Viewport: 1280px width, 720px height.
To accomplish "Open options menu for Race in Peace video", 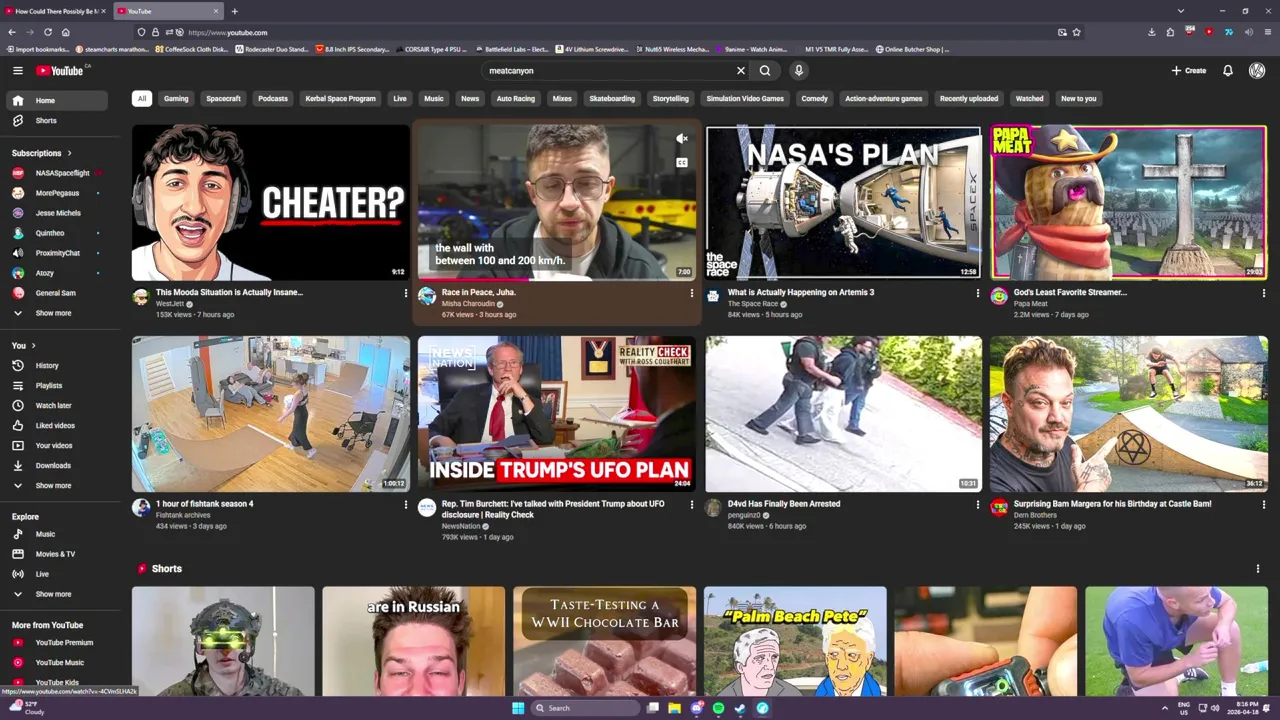I will pos(691,293).
